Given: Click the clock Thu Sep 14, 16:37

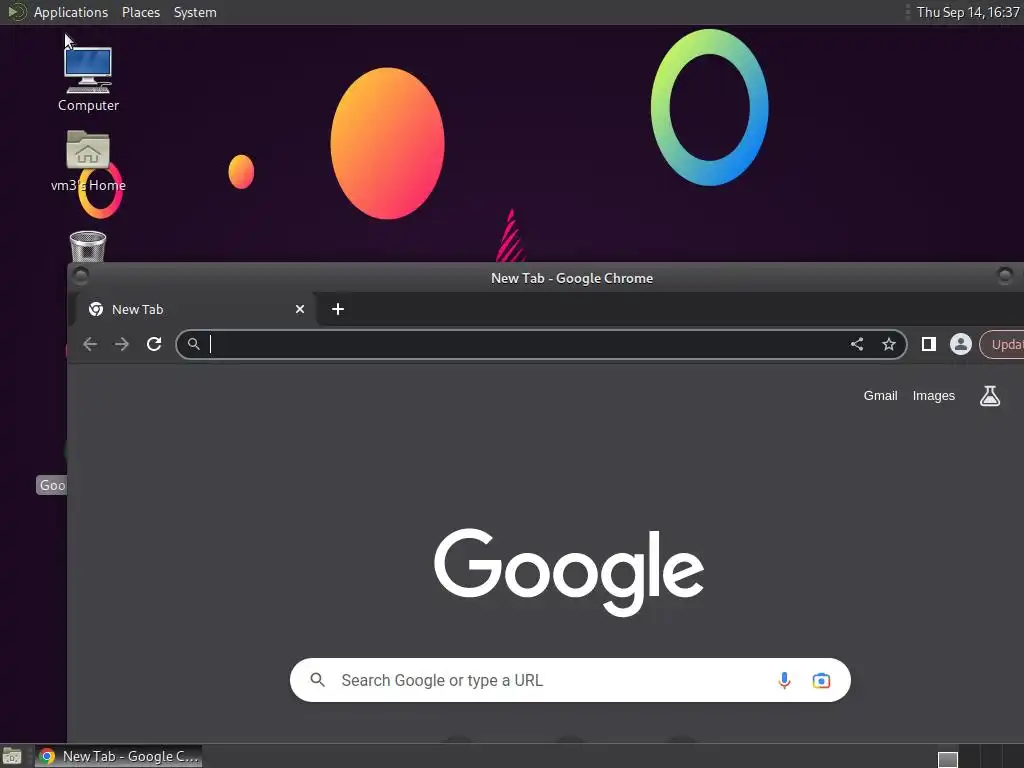Looking at the screenshot, I should point(968,12).
